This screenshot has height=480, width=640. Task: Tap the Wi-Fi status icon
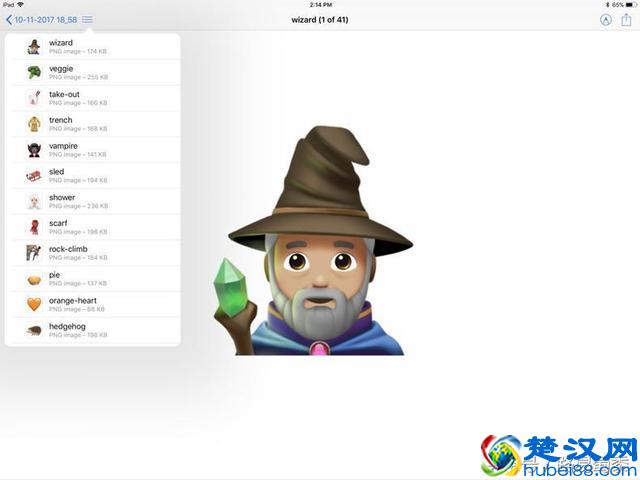(x=21, y=5)
